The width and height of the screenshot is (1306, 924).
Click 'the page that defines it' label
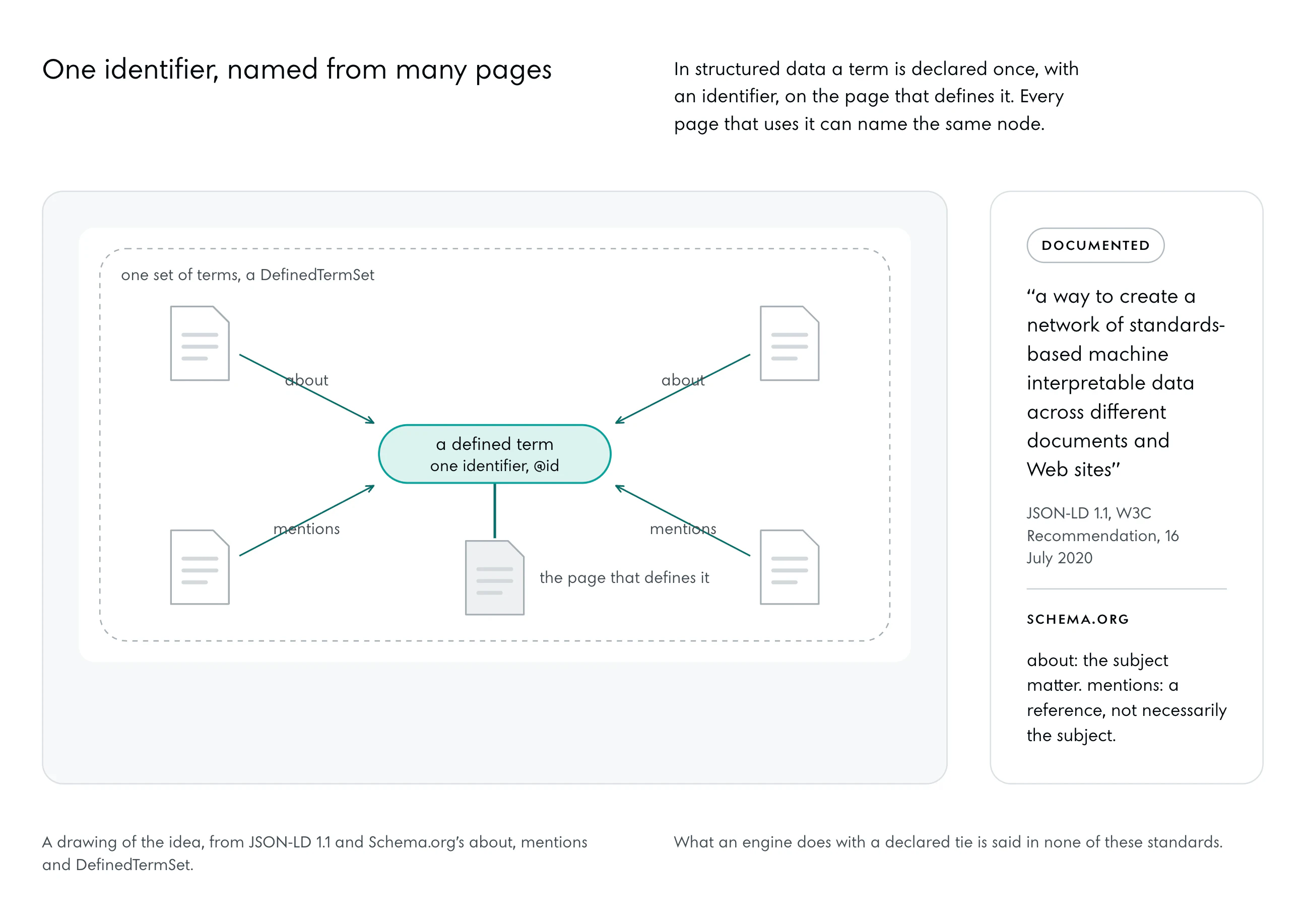[x=624, y=577]
